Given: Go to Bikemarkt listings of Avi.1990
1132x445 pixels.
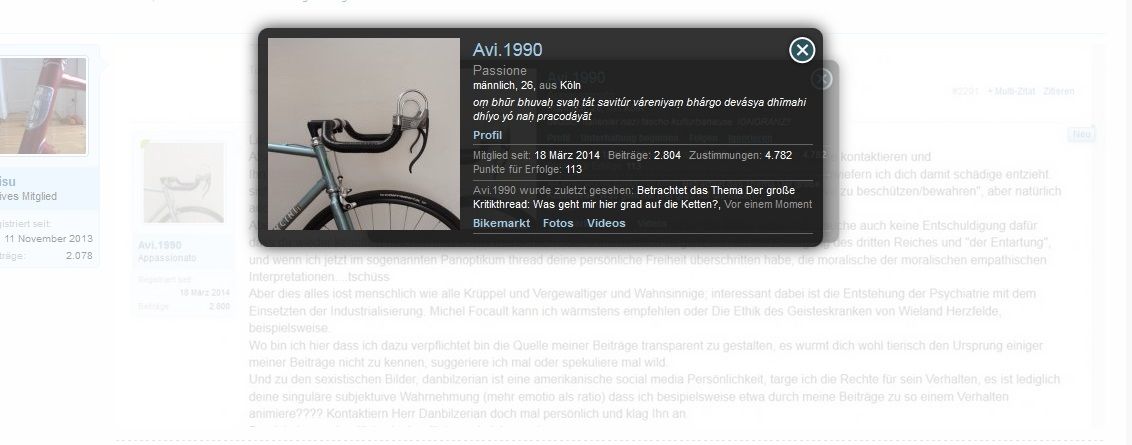Looking at the screenshot, I should click(x=501, y=223).
